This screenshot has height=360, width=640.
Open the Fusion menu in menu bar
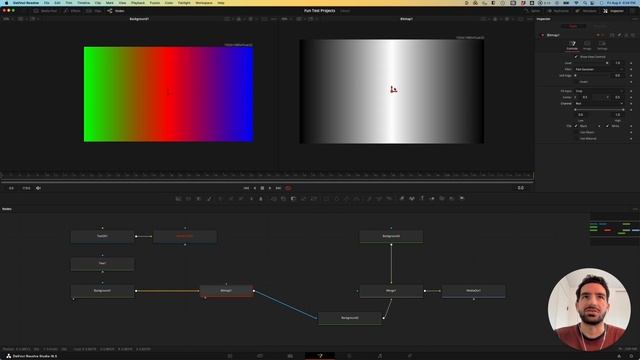pyautogui.click(x=155, y=3)
